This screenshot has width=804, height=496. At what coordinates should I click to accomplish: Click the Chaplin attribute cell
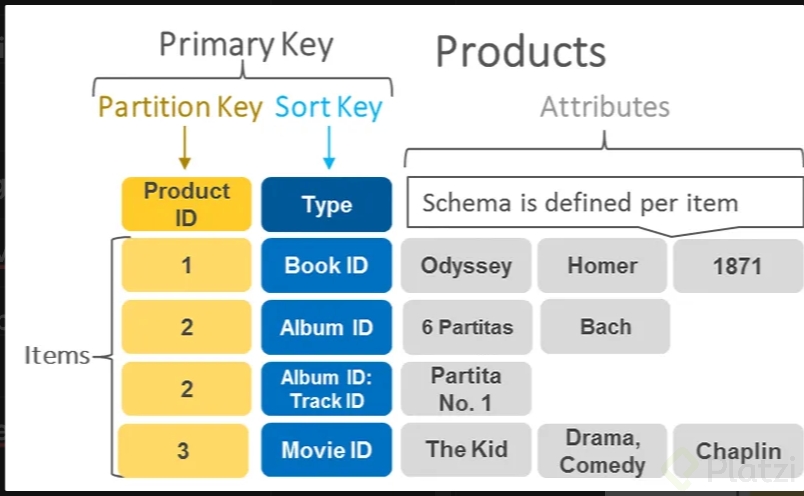pos(738,451)
